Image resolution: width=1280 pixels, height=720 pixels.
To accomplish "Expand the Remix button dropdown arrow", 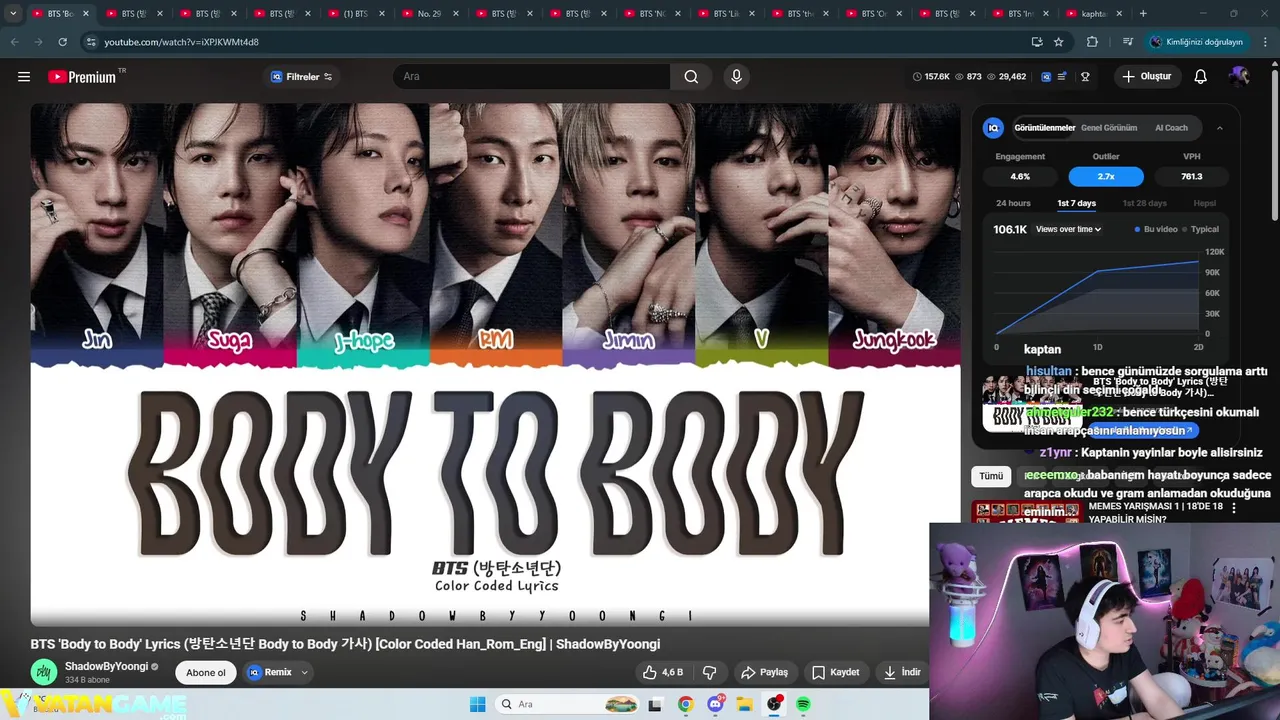I will point(304,672).
